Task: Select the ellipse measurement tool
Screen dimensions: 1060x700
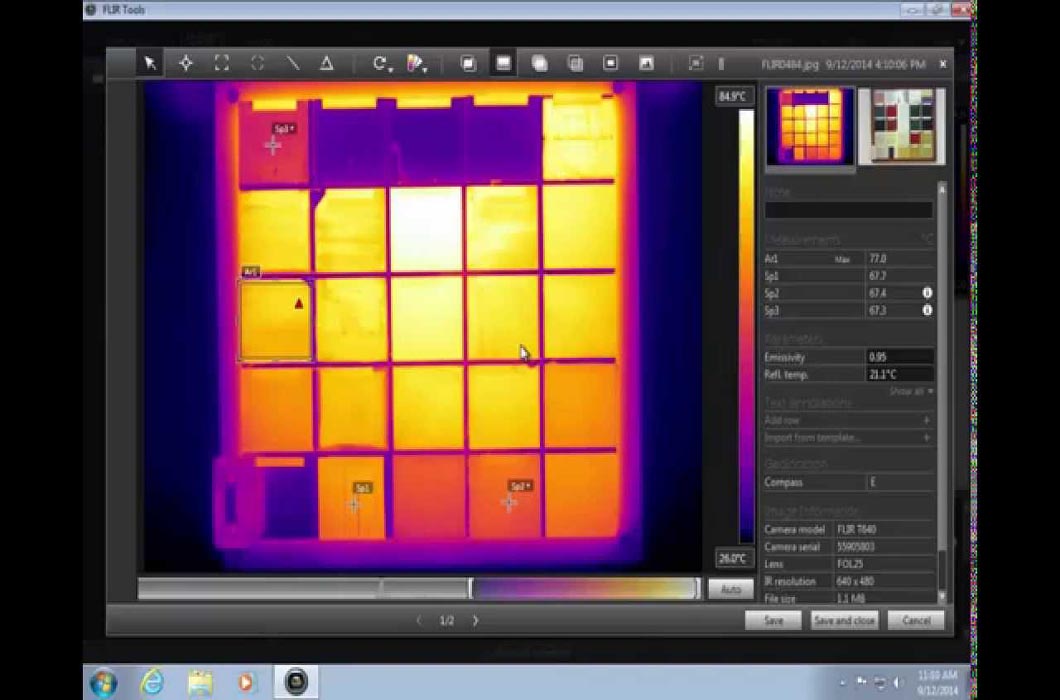Action: 257,63
